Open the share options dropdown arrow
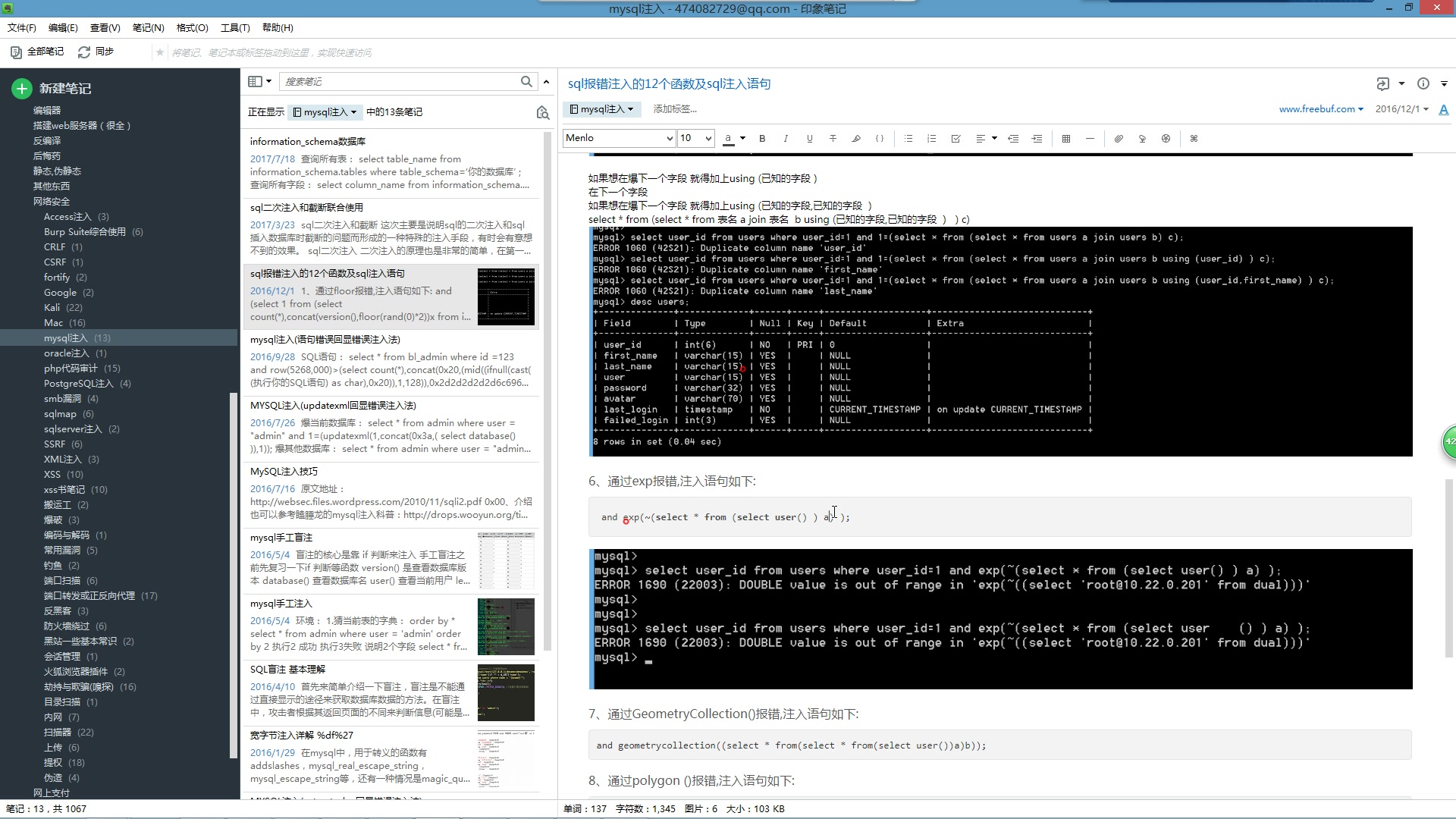This screenshot has height=819, width=1456. [1401, 84]
